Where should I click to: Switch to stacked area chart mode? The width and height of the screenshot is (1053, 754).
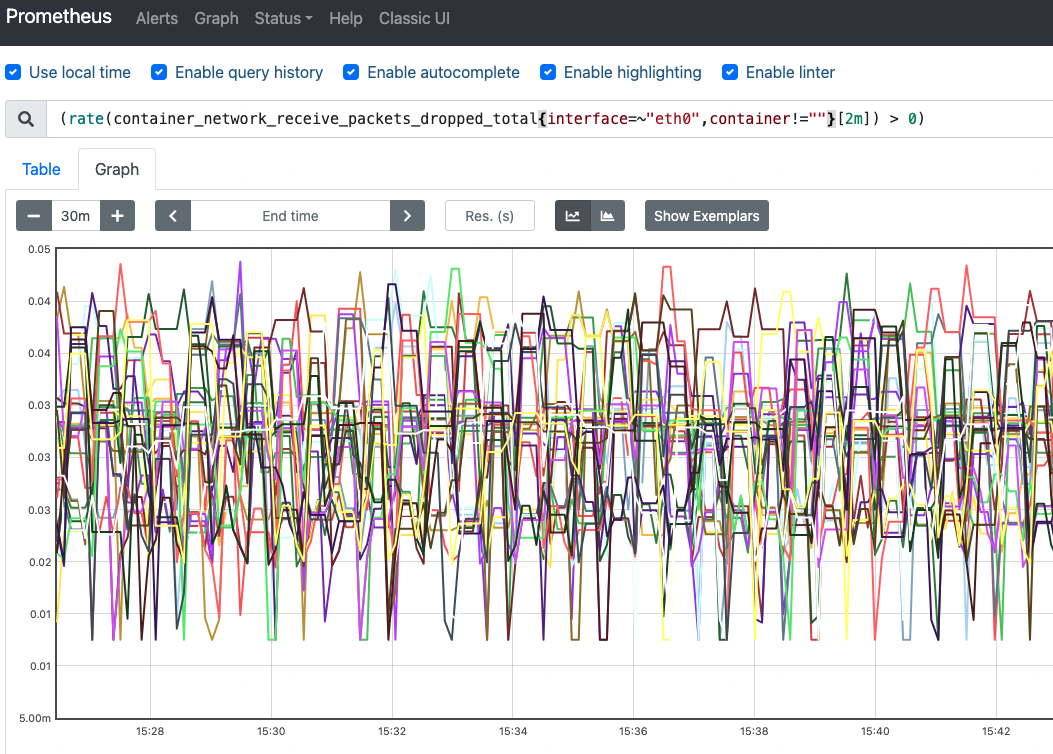pyautogui.click(x=608, y=216)
